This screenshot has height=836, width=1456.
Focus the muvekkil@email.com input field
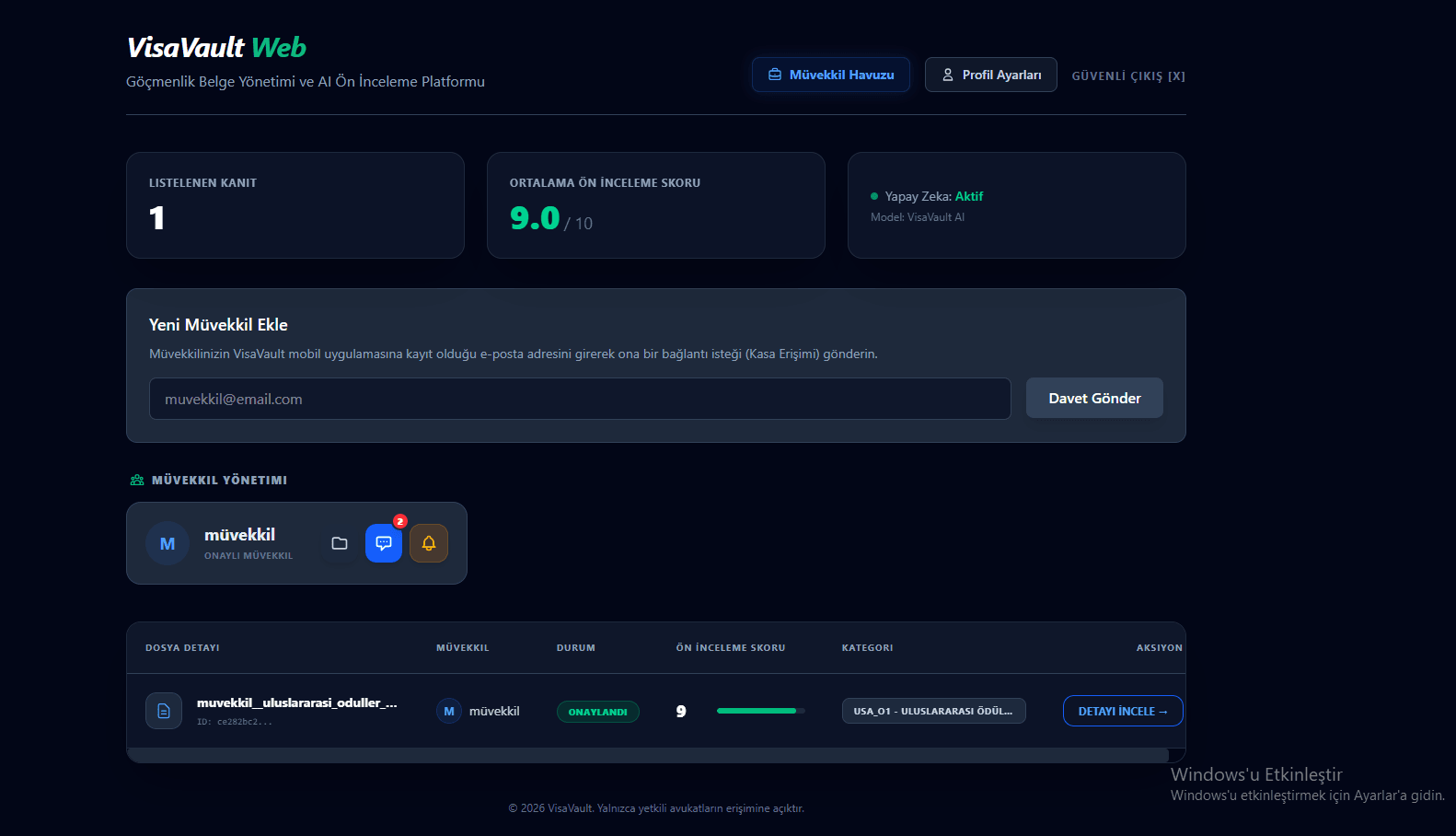(580, 399)
